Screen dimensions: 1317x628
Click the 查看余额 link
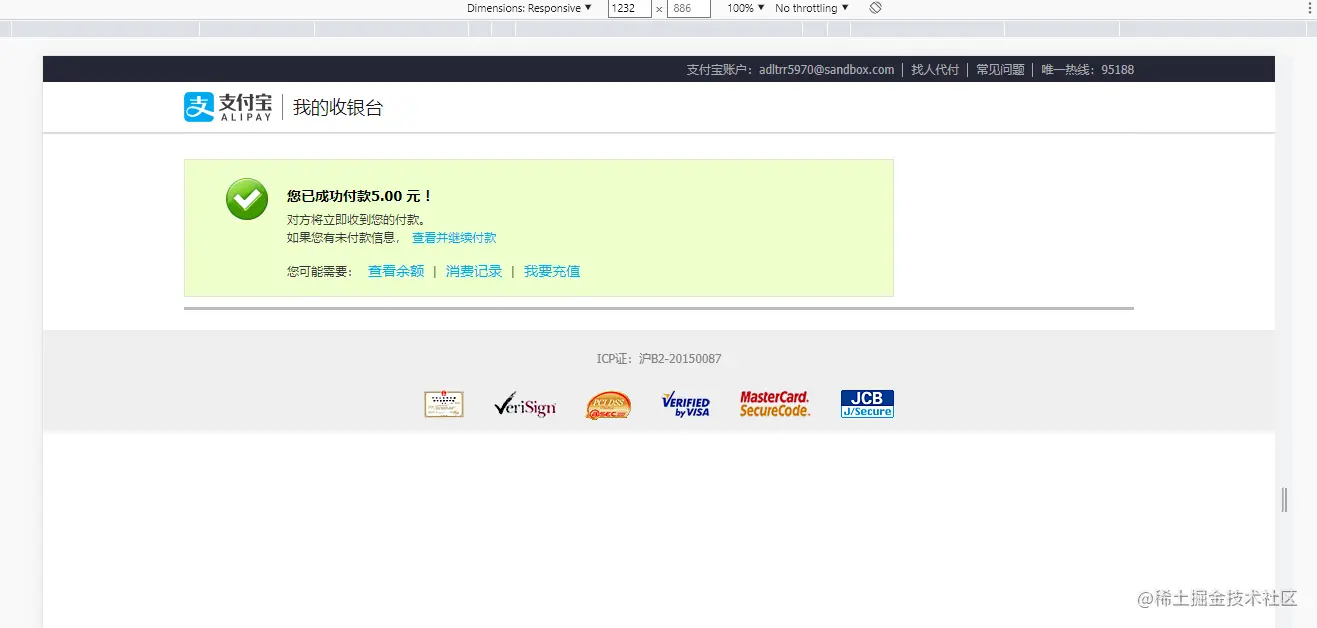coord(396,271)
